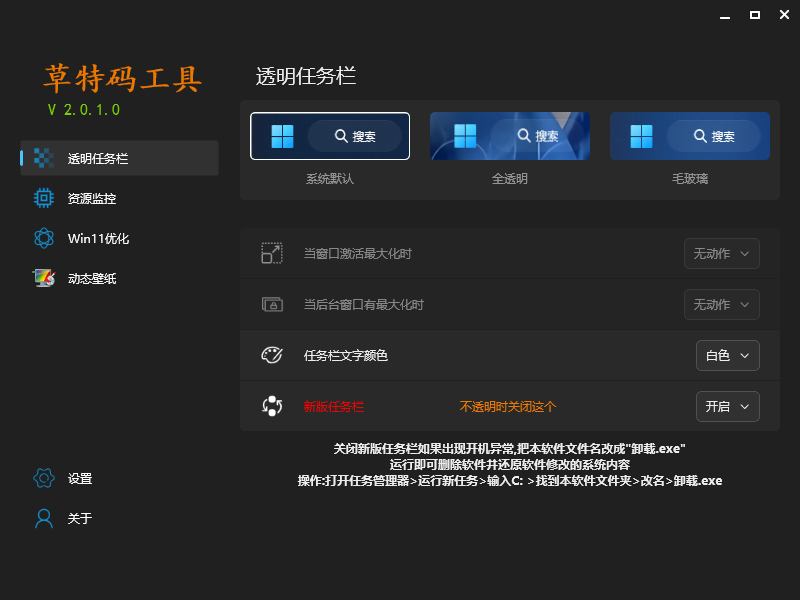The height and width of the screenshot is (600, 800).
Task: Close the 草特码工具 window
Action: tap(785, 15)
